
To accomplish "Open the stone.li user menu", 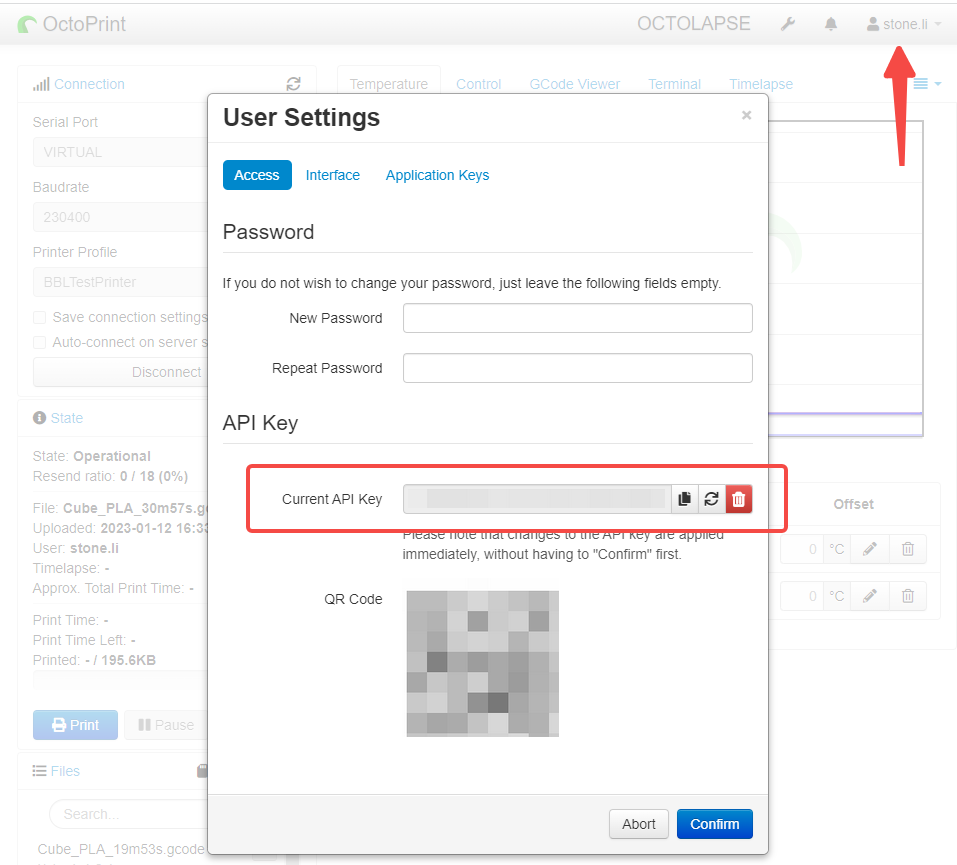I will pyautogui.click(x=904, y=24).
